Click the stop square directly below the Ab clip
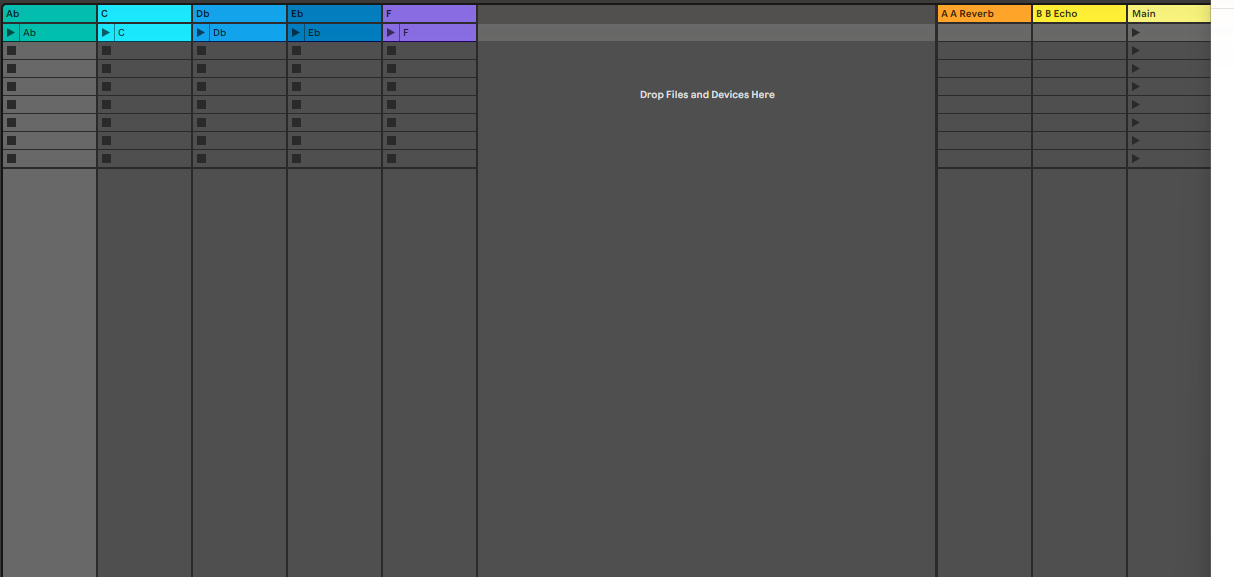This screenshot has width=1234, height=577. pyautogui.click(x=11, y=51)
